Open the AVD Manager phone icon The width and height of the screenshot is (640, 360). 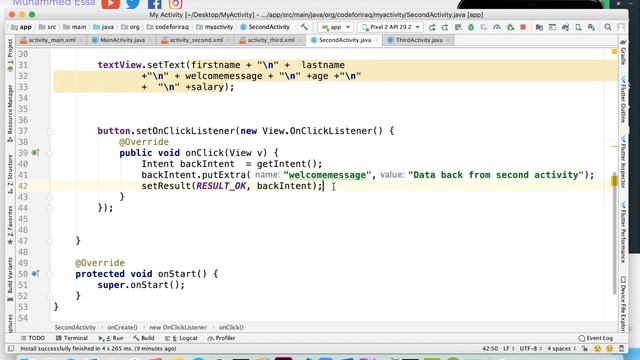click(x=578, y=27)
